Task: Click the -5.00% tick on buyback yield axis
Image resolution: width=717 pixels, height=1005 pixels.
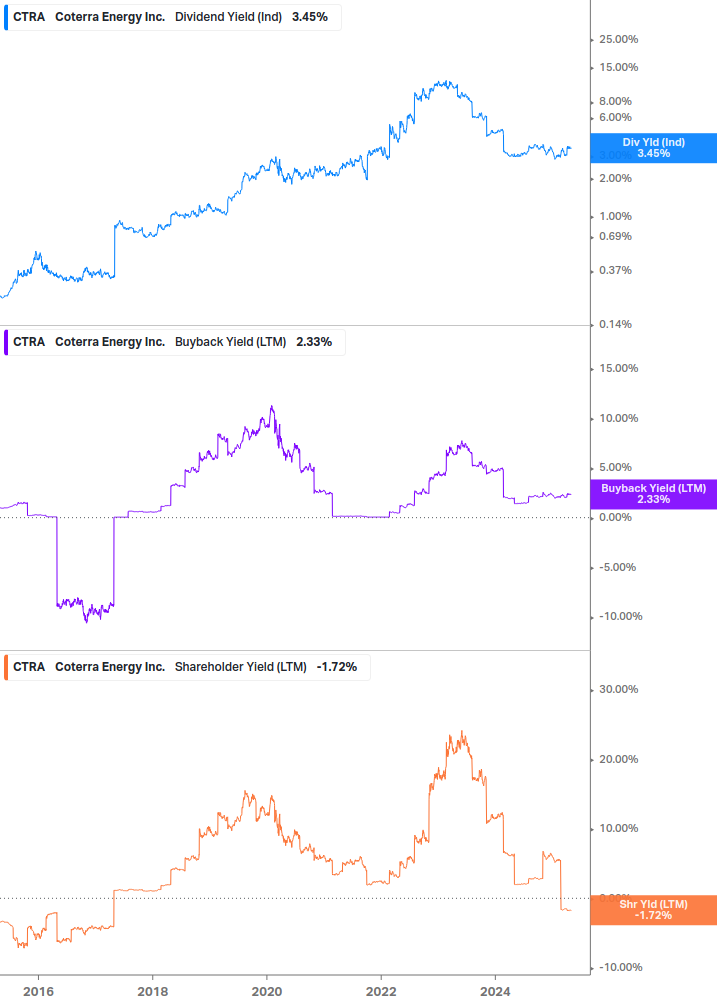Action: pos(618,567)
